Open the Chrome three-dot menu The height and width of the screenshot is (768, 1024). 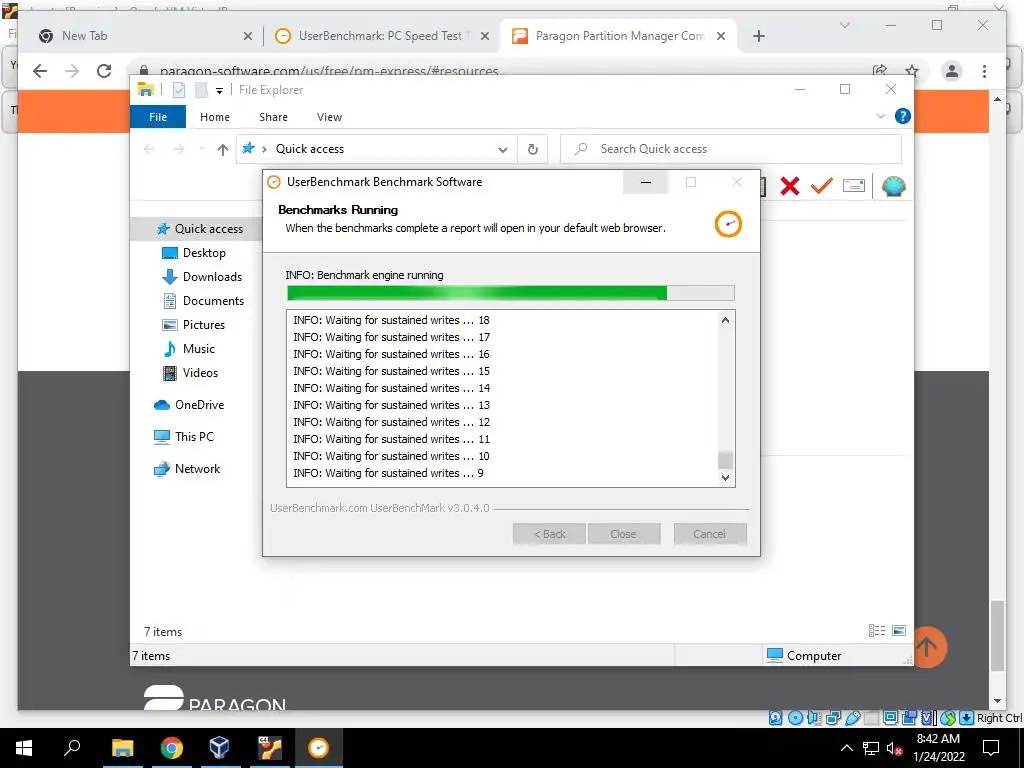984,71
